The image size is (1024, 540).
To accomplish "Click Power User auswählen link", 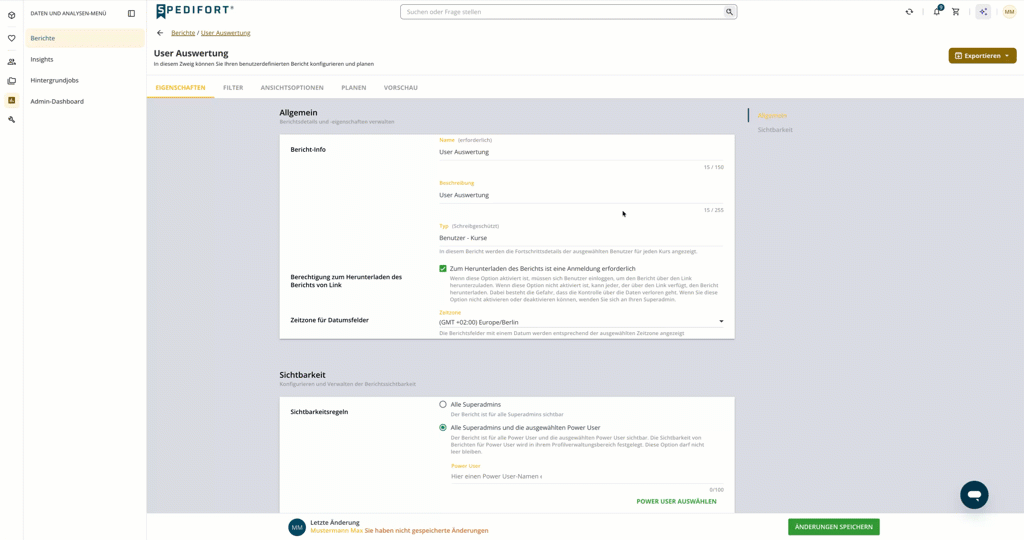I will coord(676,501).
